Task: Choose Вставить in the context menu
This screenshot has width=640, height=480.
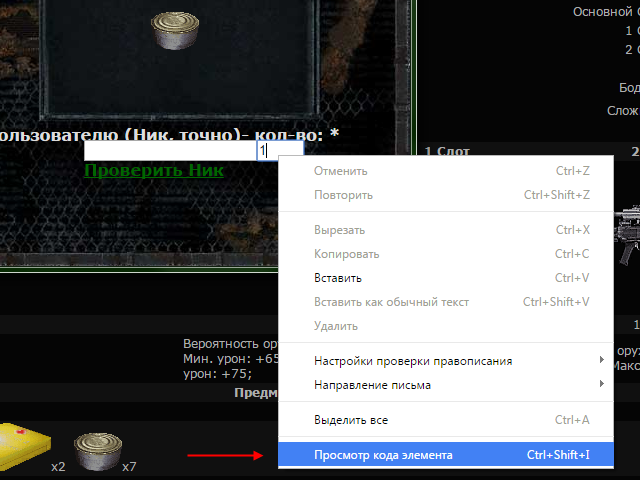Action: [446, 278]
